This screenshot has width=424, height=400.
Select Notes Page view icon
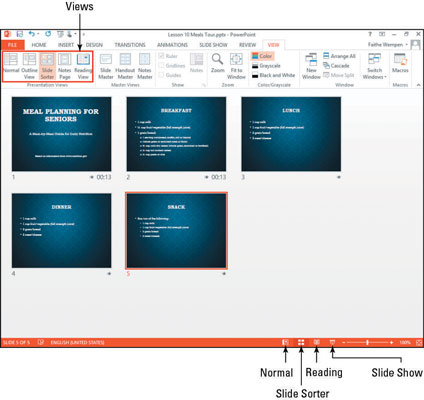coord(65,66)
